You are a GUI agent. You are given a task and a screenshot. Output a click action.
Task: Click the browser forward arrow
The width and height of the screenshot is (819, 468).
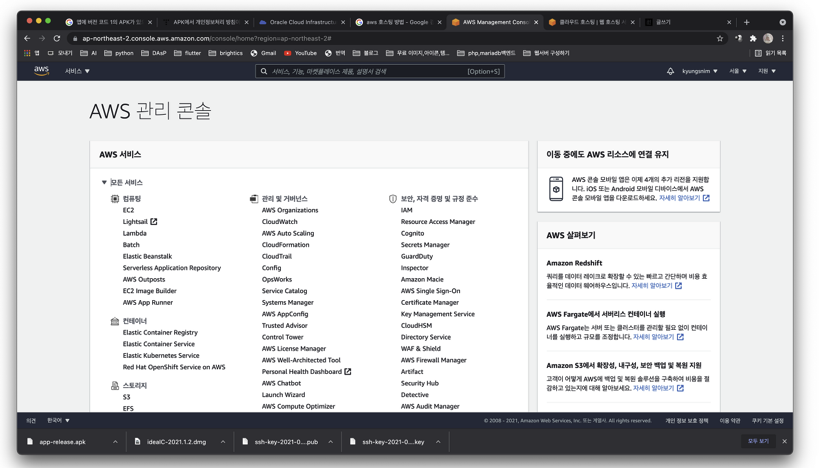[42, 38]
